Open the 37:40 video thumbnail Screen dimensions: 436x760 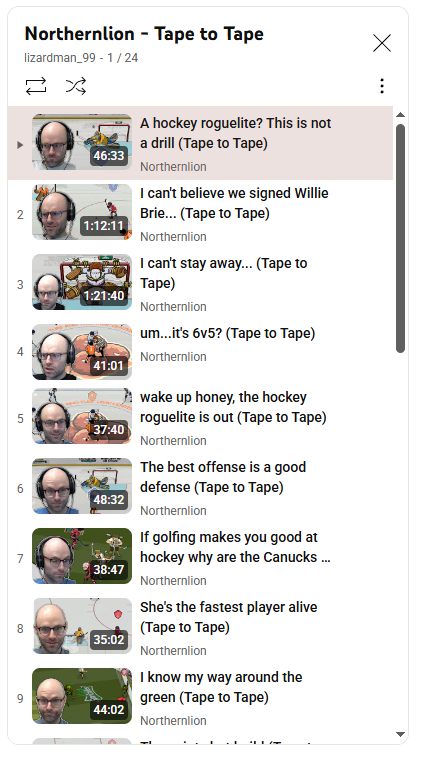coord(82,416)
